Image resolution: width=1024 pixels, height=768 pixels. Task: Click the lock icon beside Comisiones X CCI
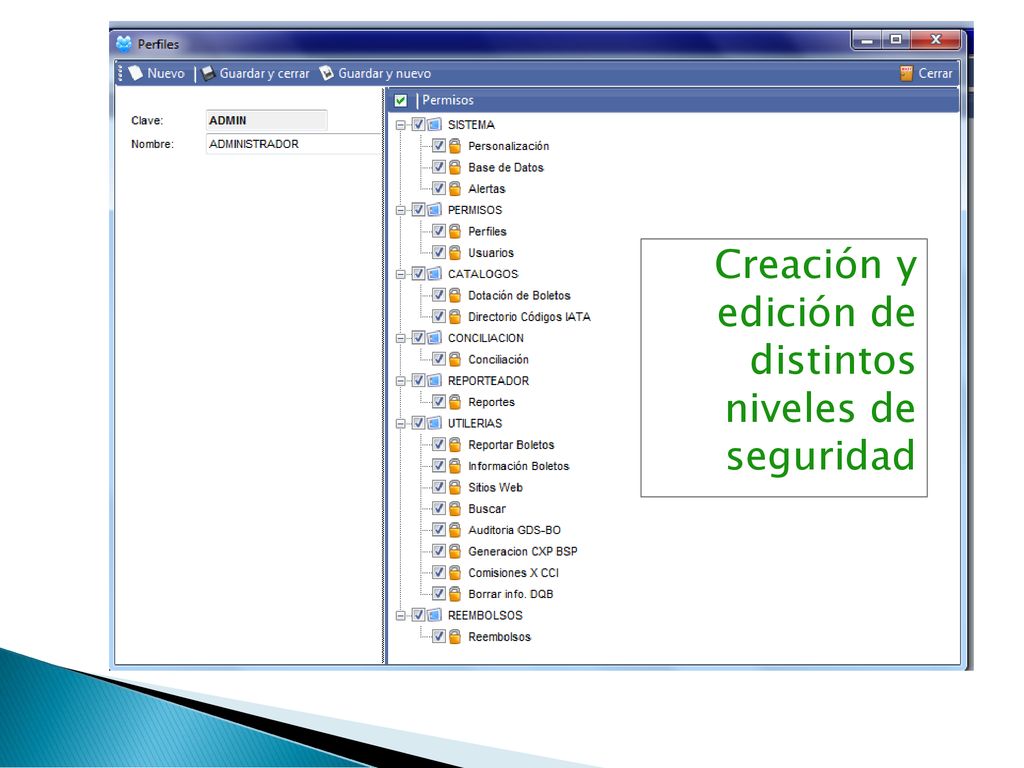click(455, 572)
